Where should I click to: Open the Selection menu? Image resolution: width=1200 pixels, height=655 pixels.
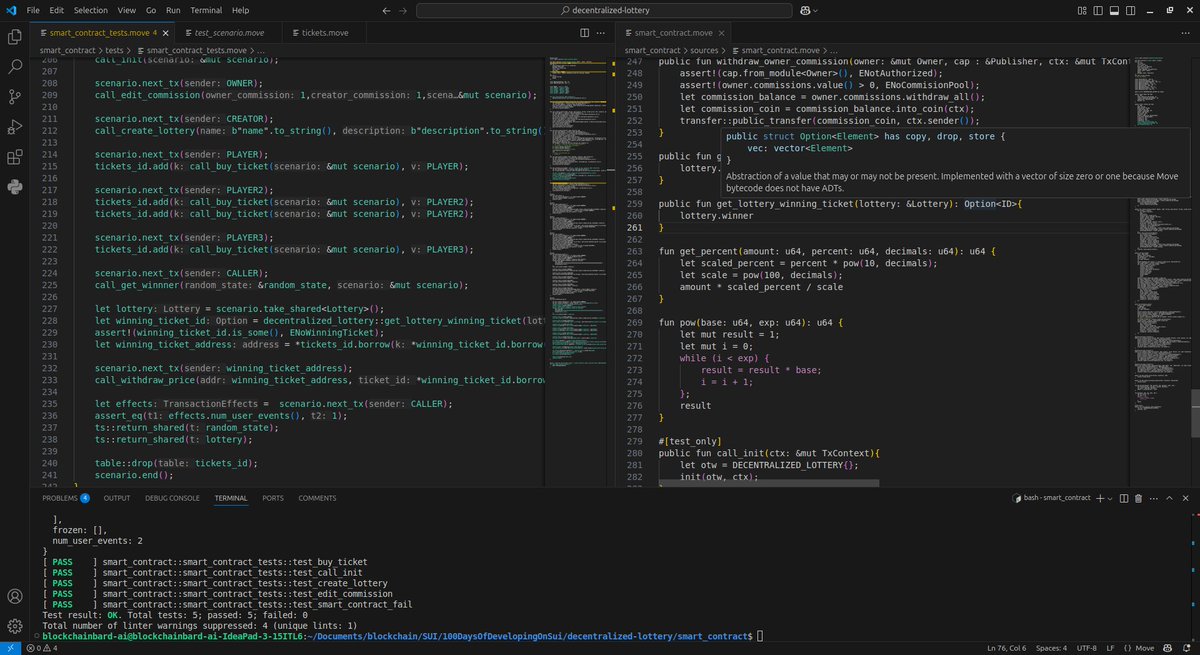pos(90,10)
